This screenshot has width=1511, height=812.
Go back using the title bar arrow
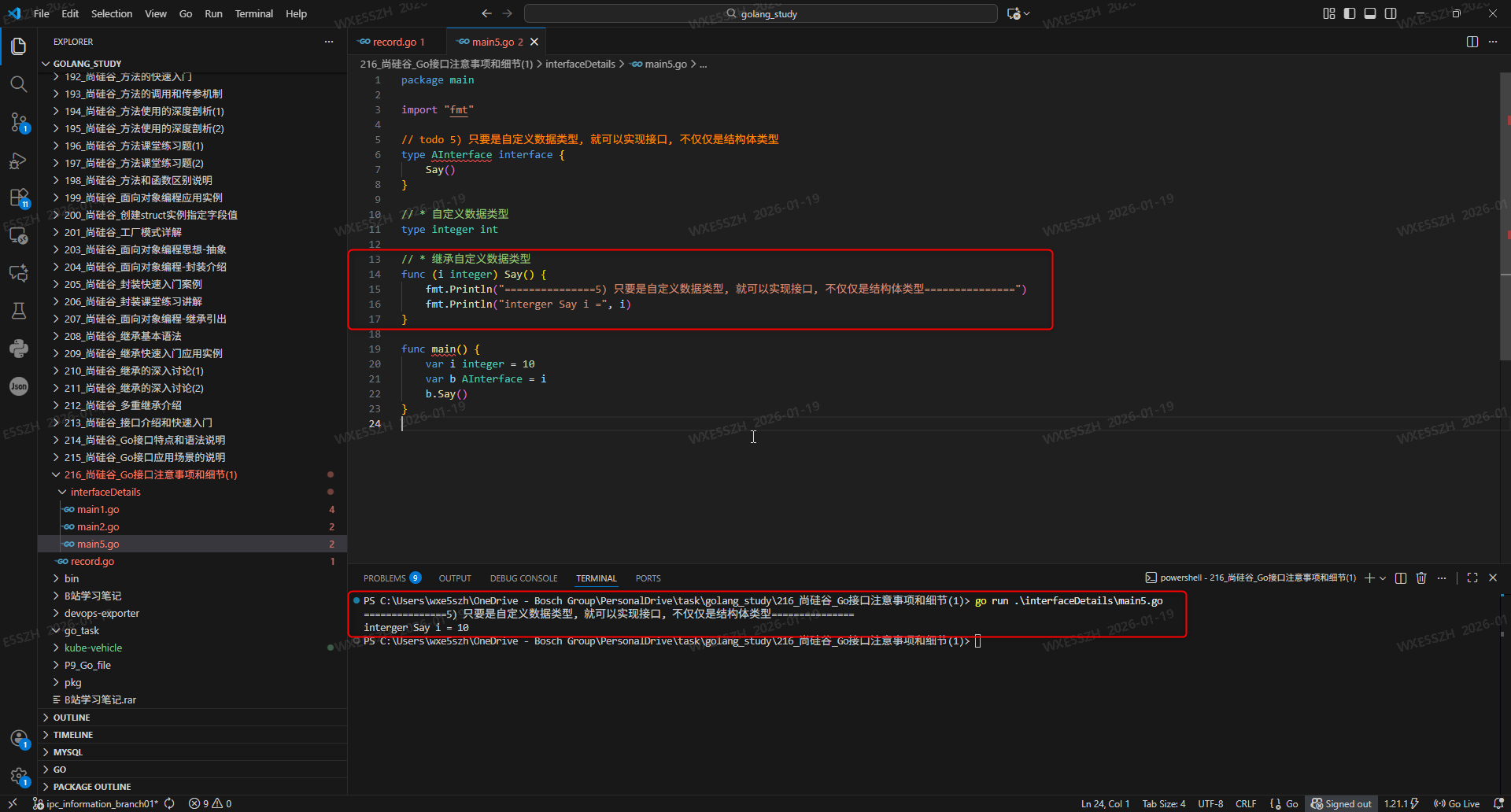[486, 13]
